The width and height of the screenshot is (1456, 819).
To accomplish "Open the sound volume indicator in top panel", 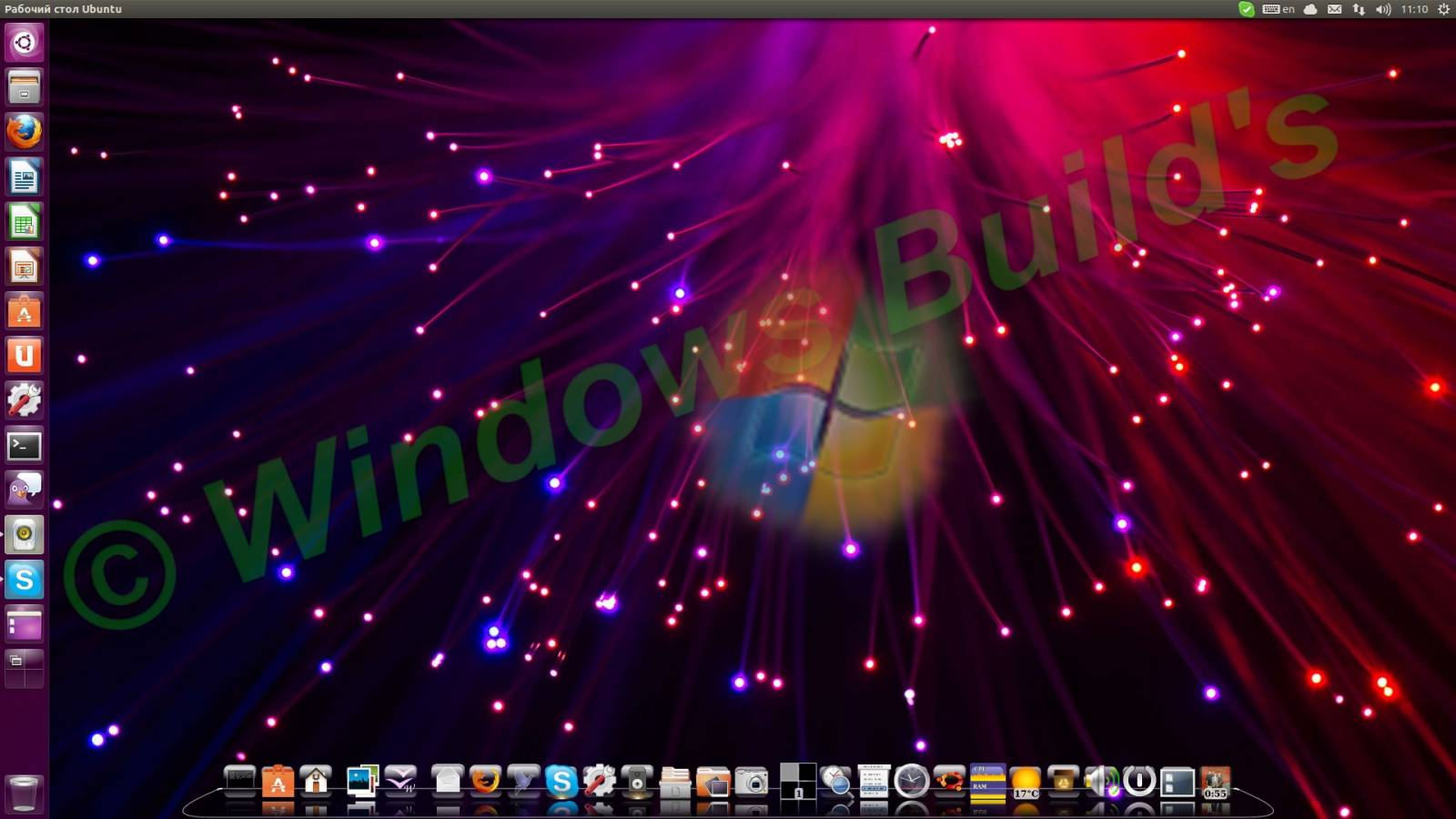I will 1383,9.
